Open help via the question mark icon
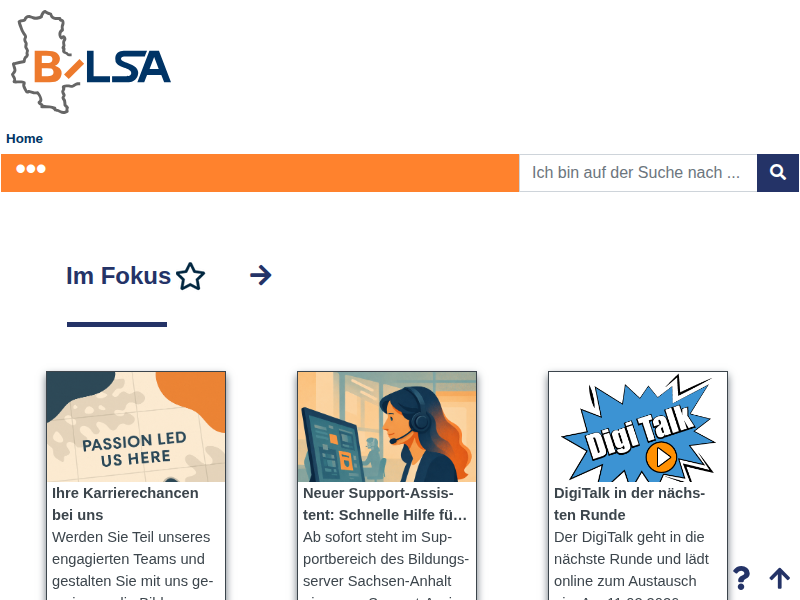 (x=741, y=578)
